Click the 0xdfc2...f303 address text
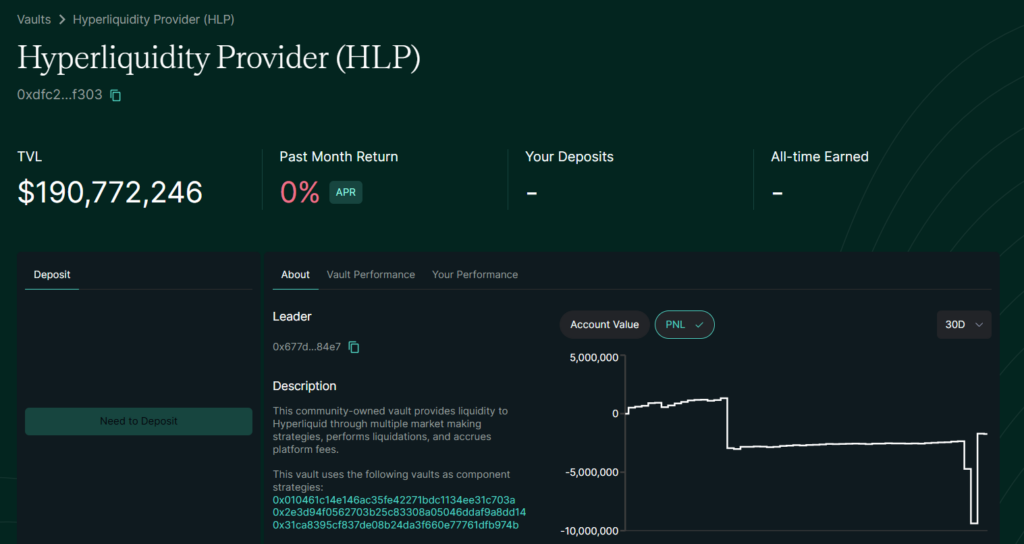Screen dimensions: 1024x544 pyautogui.click(x=59, y=95)
